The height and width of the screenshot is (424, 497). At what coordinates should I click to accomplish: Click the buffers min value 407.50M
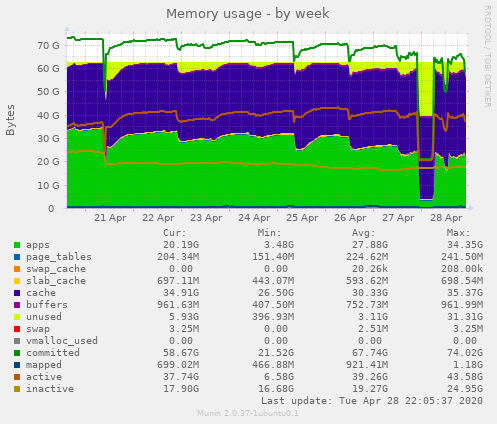tap(273, 305)
